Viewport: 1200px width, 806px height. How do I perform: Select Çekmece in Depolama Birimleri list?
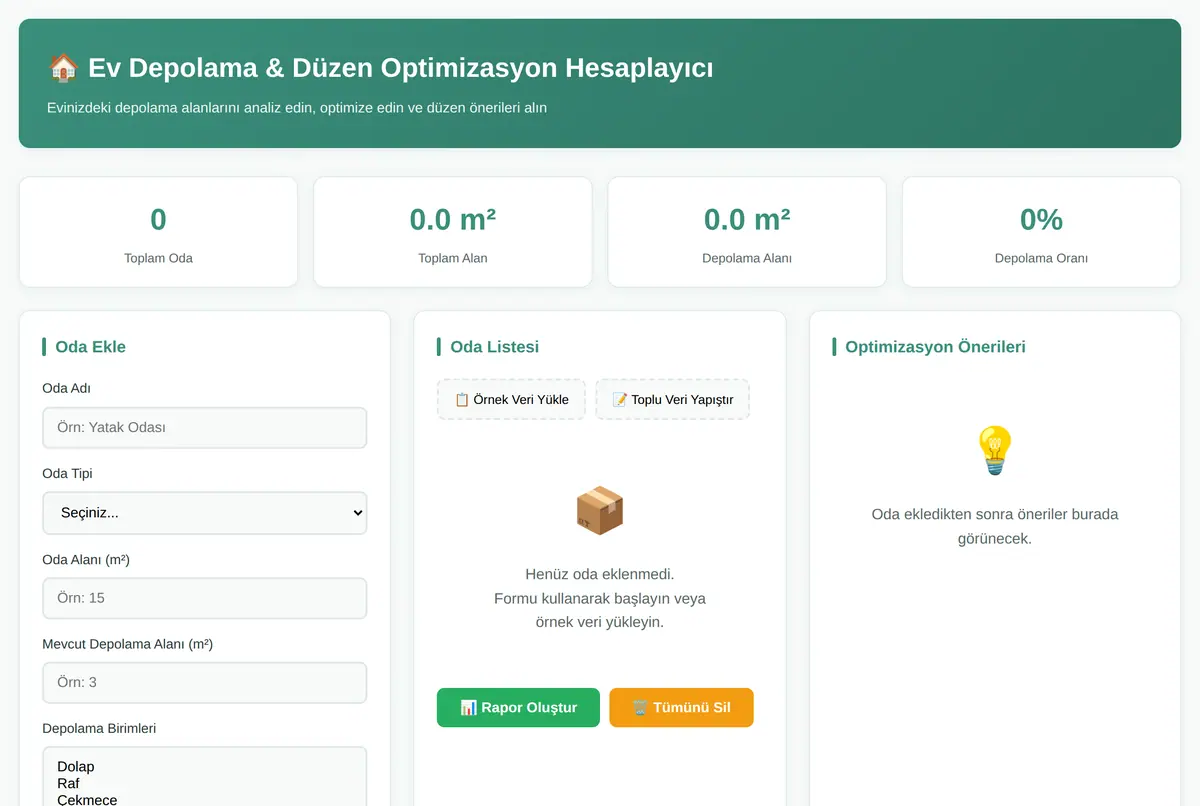coord(204,799)
